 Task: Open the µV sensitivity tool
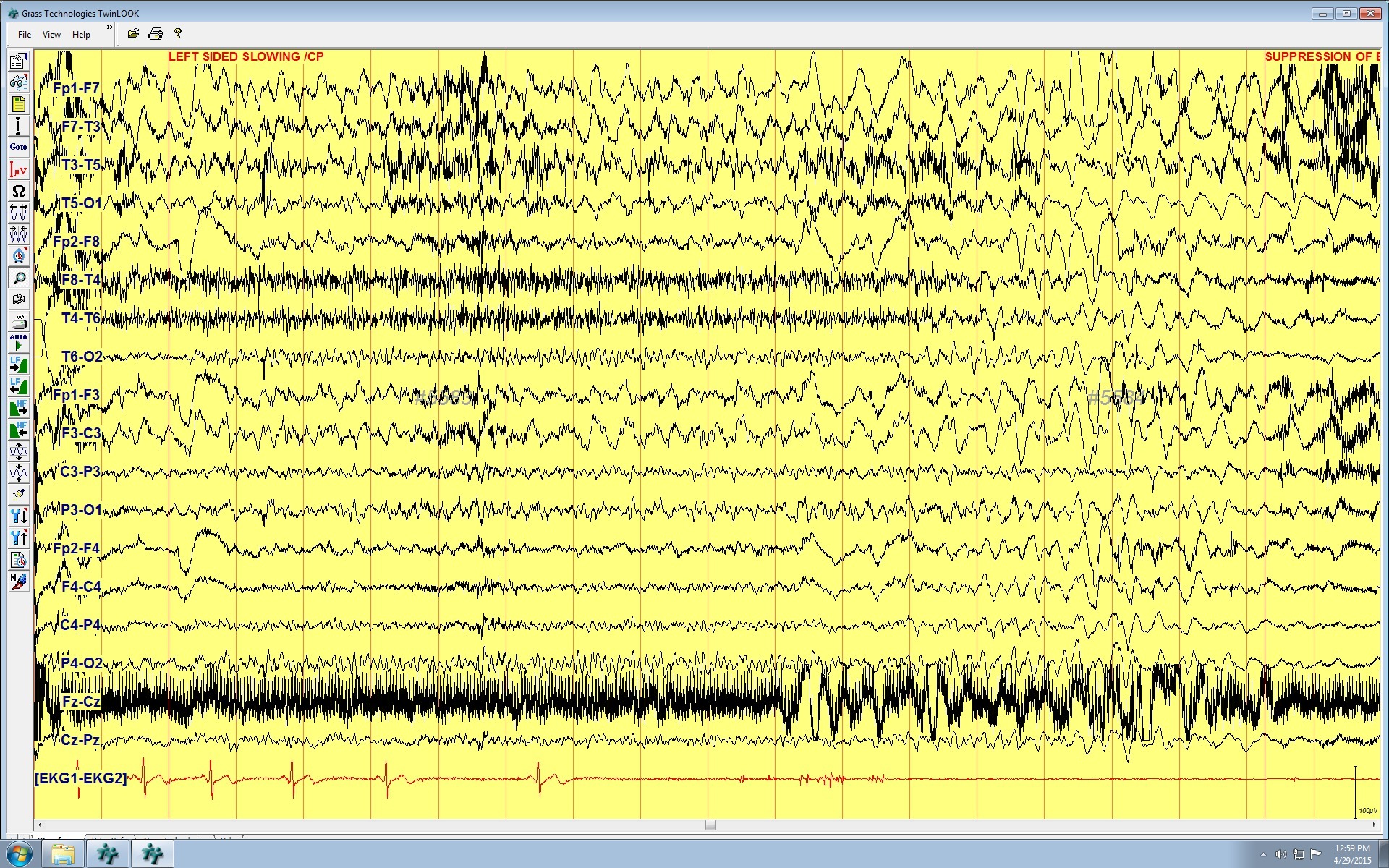[x=18, y=169]
